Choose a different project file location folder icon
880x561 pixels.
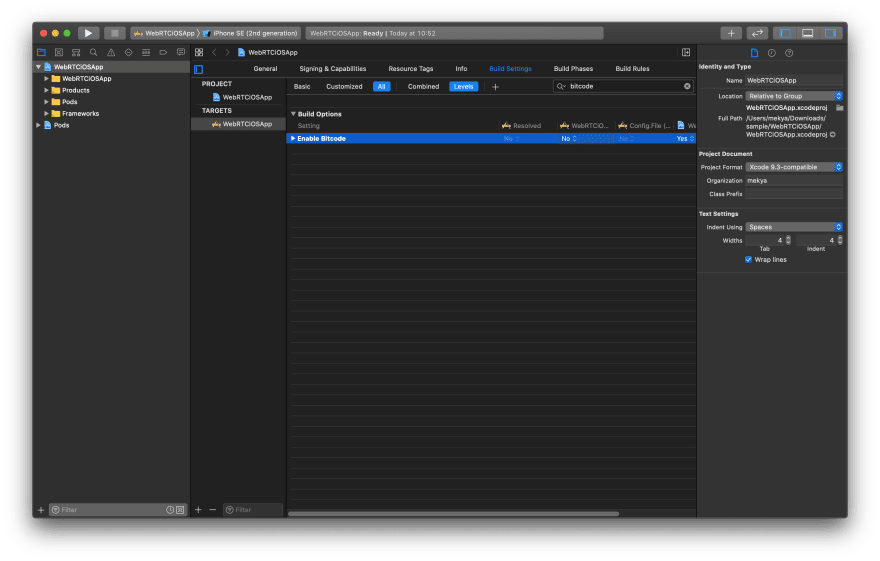coord(840,108)
